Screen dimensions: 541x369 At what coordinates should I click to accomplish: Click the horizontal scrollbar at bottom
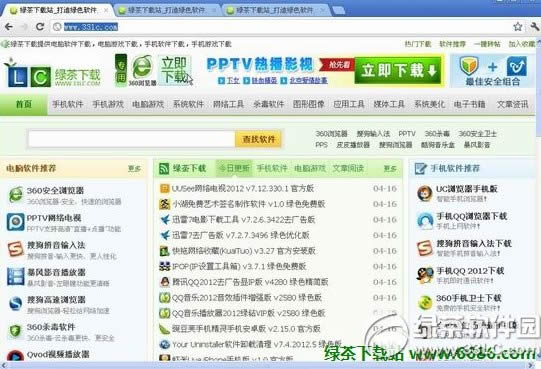(x=266, y=365)
